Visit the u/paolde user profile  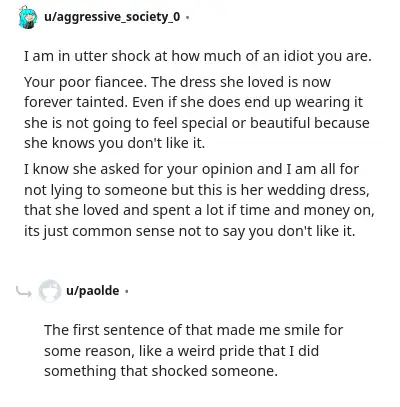click(x=92, y=291)
